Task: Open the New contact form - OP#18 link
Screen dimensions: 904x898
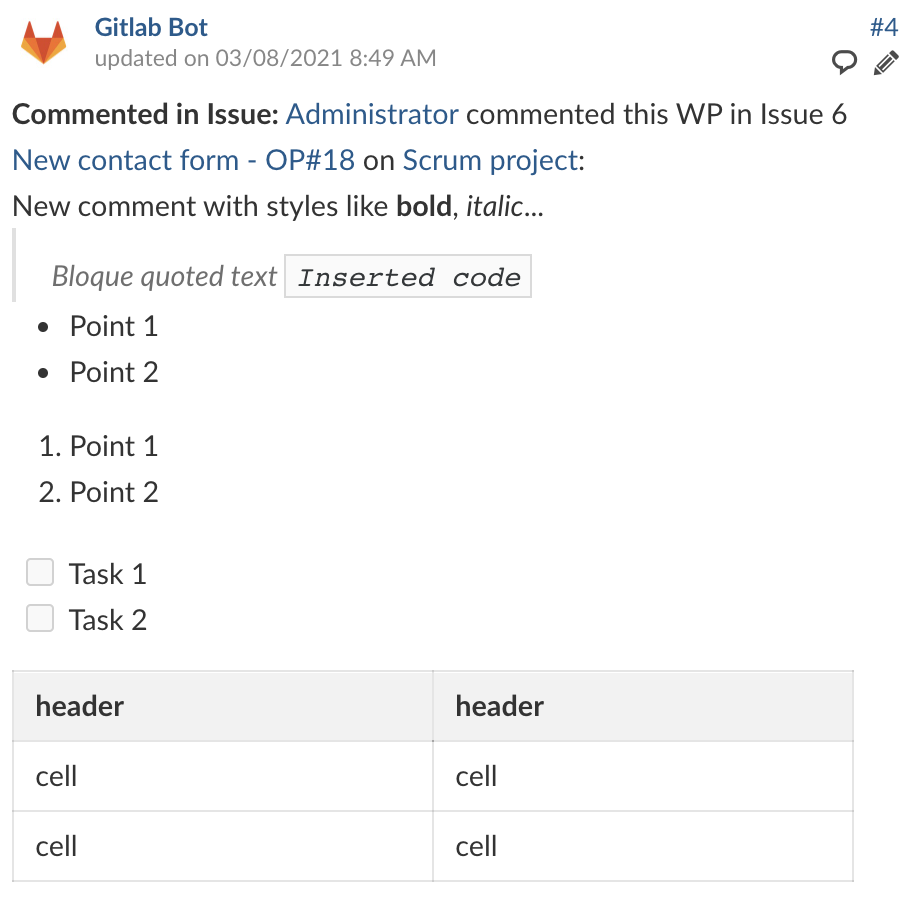Action: pyautogui.click(x=183, y=160)
